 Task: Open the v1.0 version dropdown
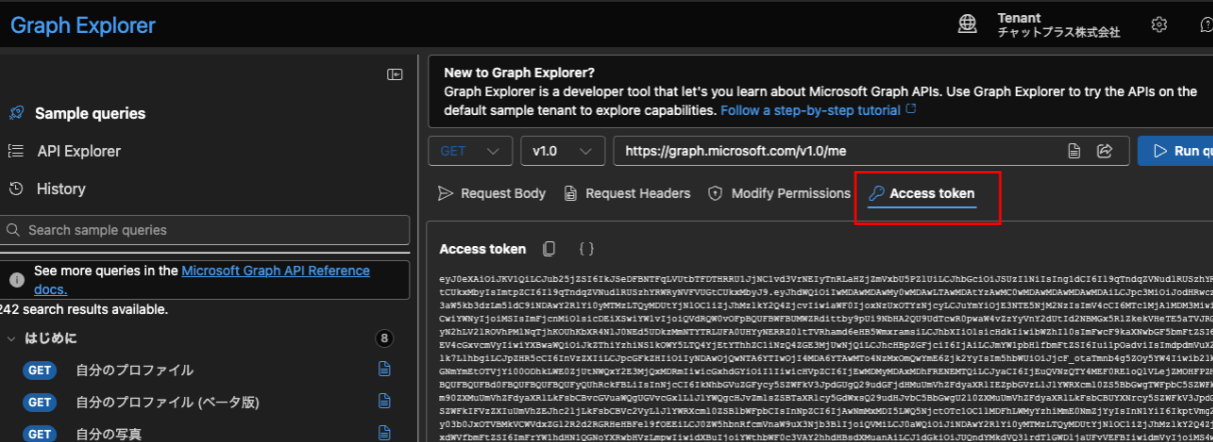pos(562,151)
